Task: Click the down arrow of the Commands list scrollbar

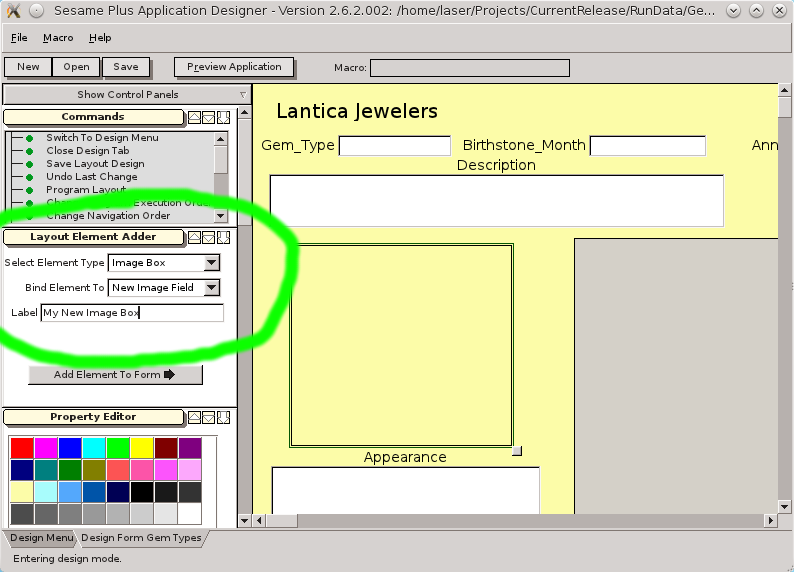Action: pos(220,216)
